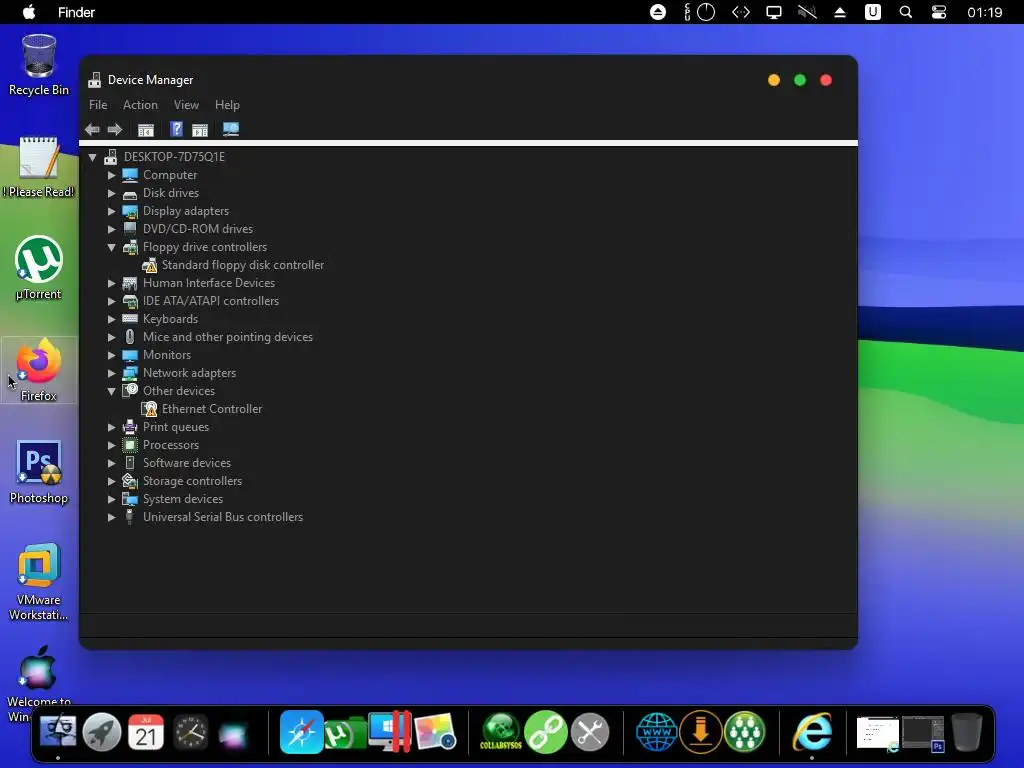The width and height of the screenshot is (1024, 768).
Task: Select IDE ATA/ATAPI controllers row
Action: 211,301
